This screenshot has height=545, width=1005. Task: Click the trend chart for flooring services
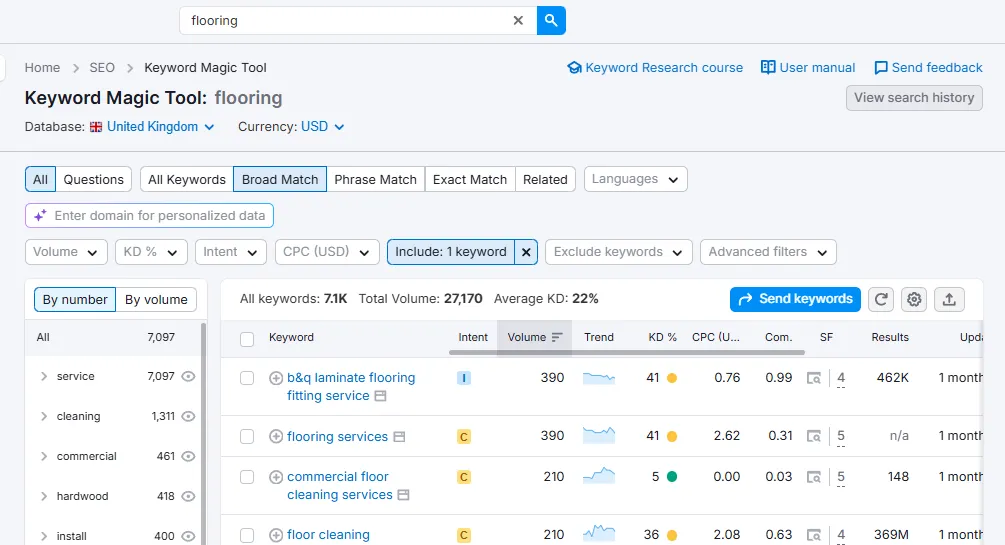[x=599, y=435]
